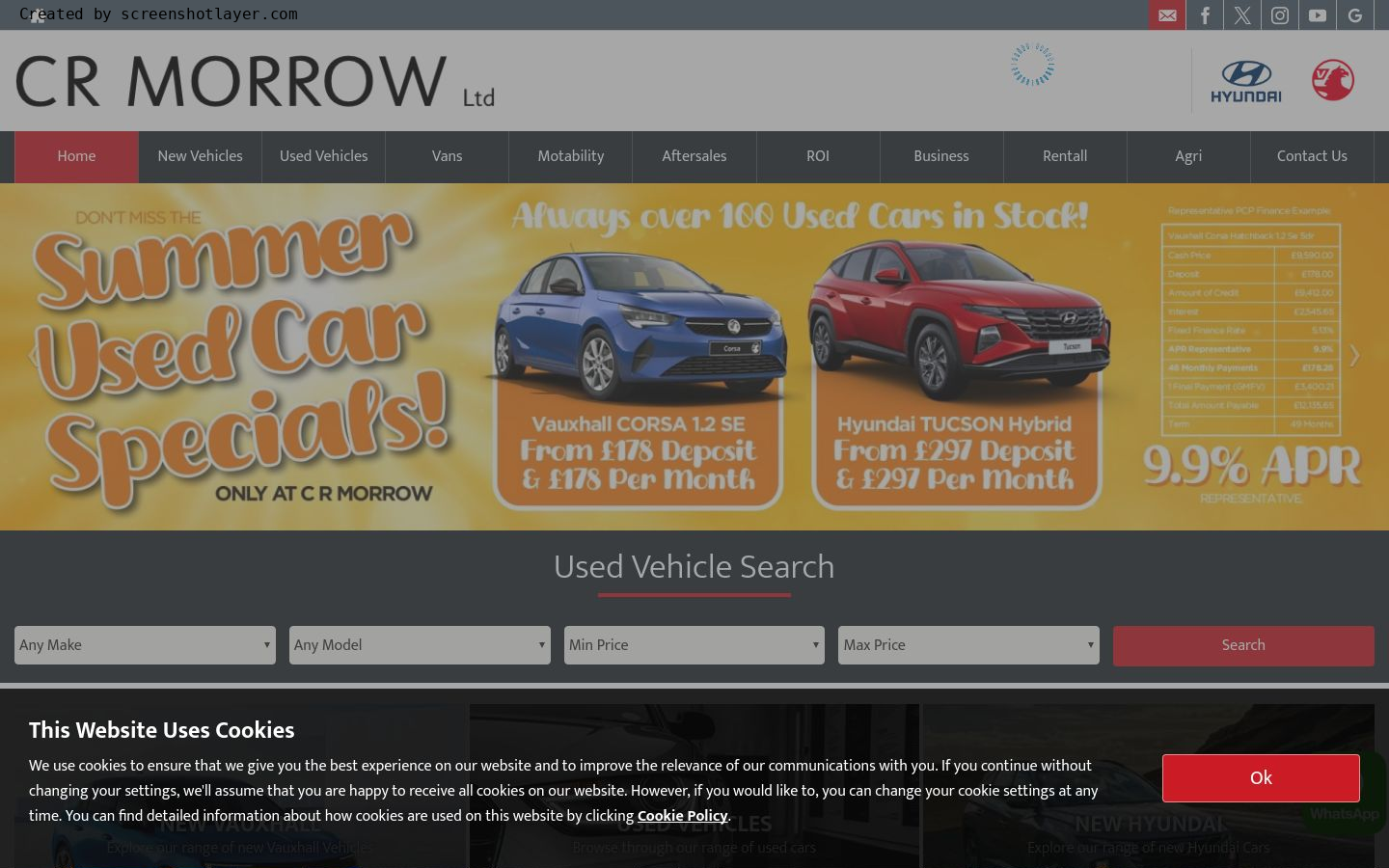Click the WhatsApp chat button
Screen dimensions: 1389x868
pos(1345,793)
